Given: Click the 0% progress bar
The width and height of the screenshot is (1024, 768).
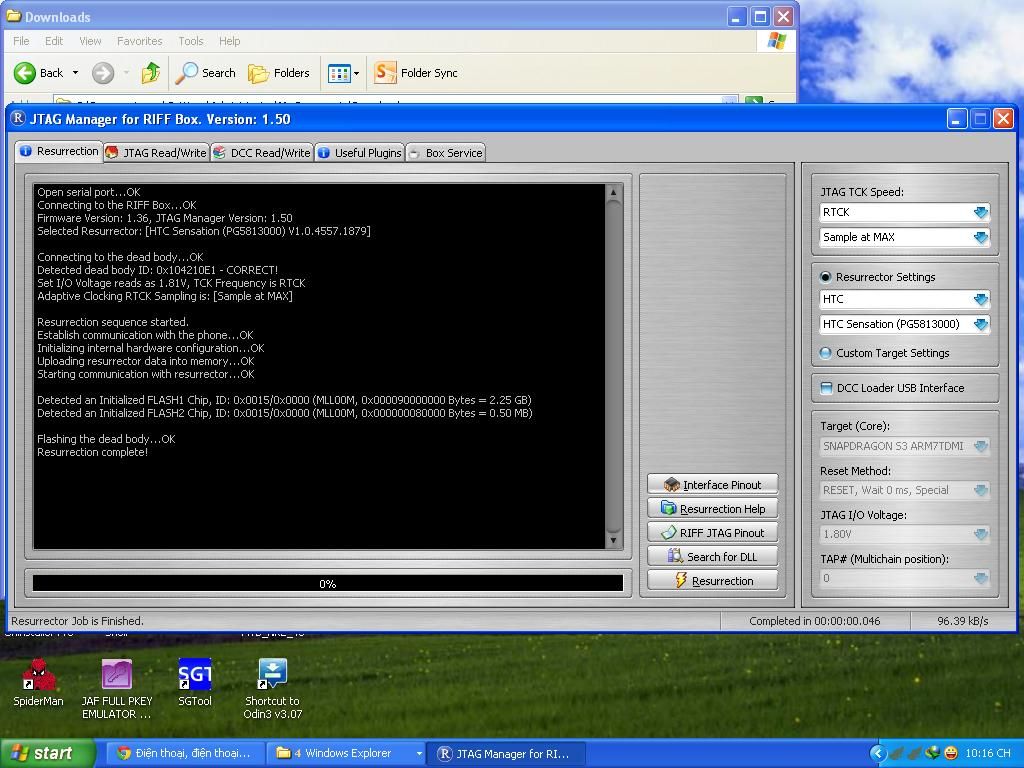Looking at the screenshot, I should click(328, 583).
